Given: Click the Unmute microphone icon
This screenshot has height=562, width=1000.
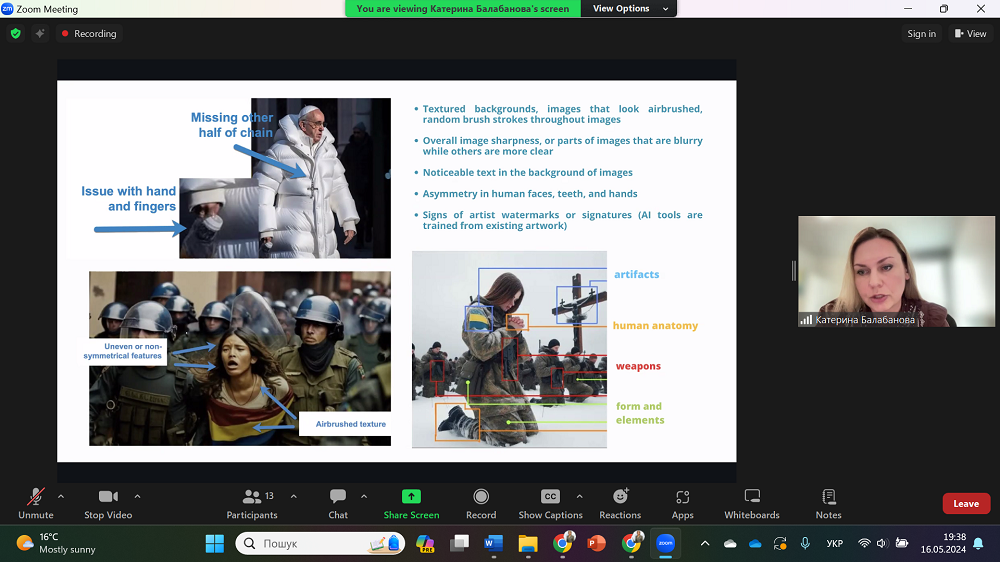Looking at the screenshot, I should [x=35, y=497].
